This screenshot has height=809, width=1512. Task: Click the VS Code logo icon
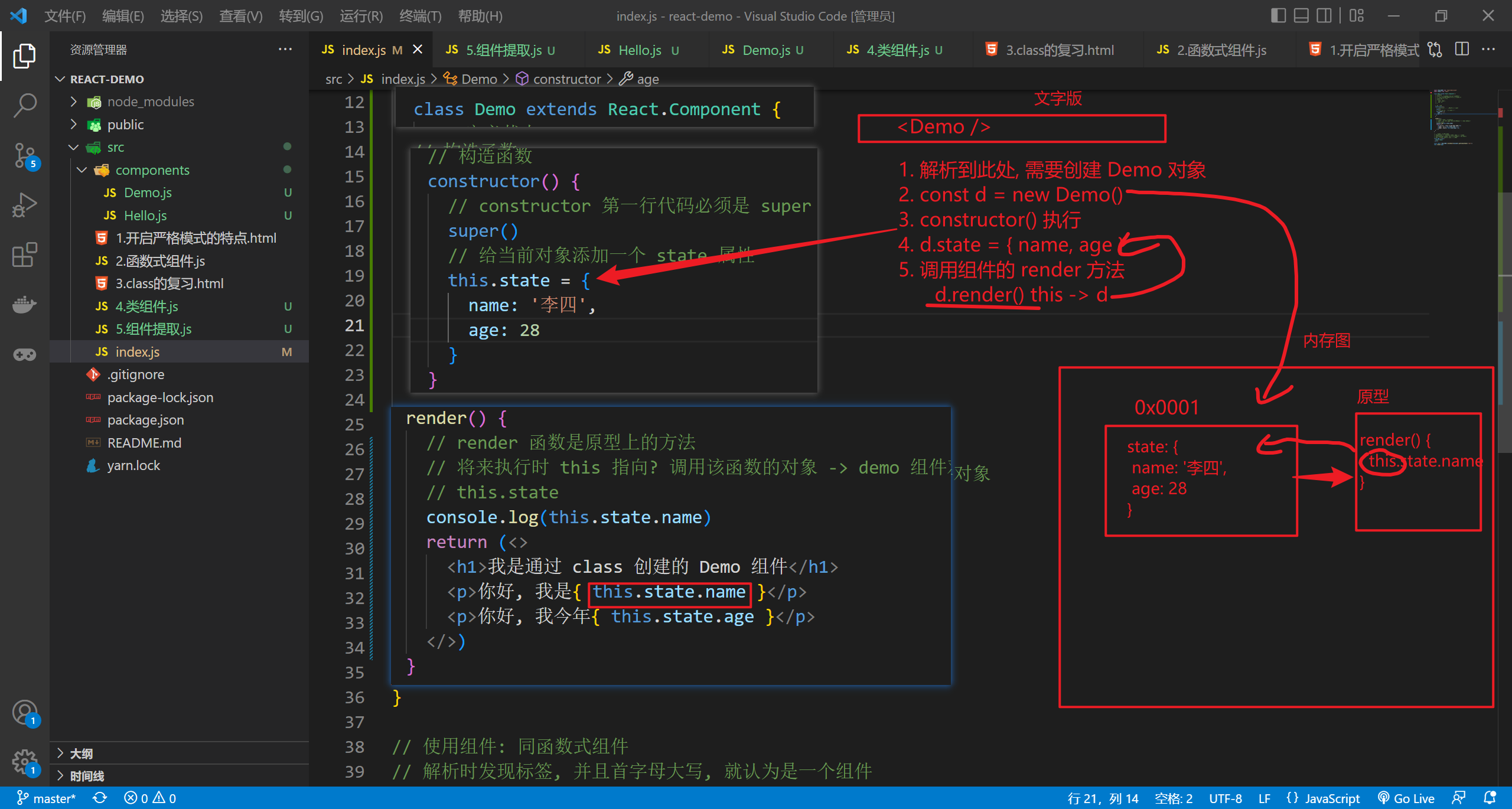pos(18,15)
